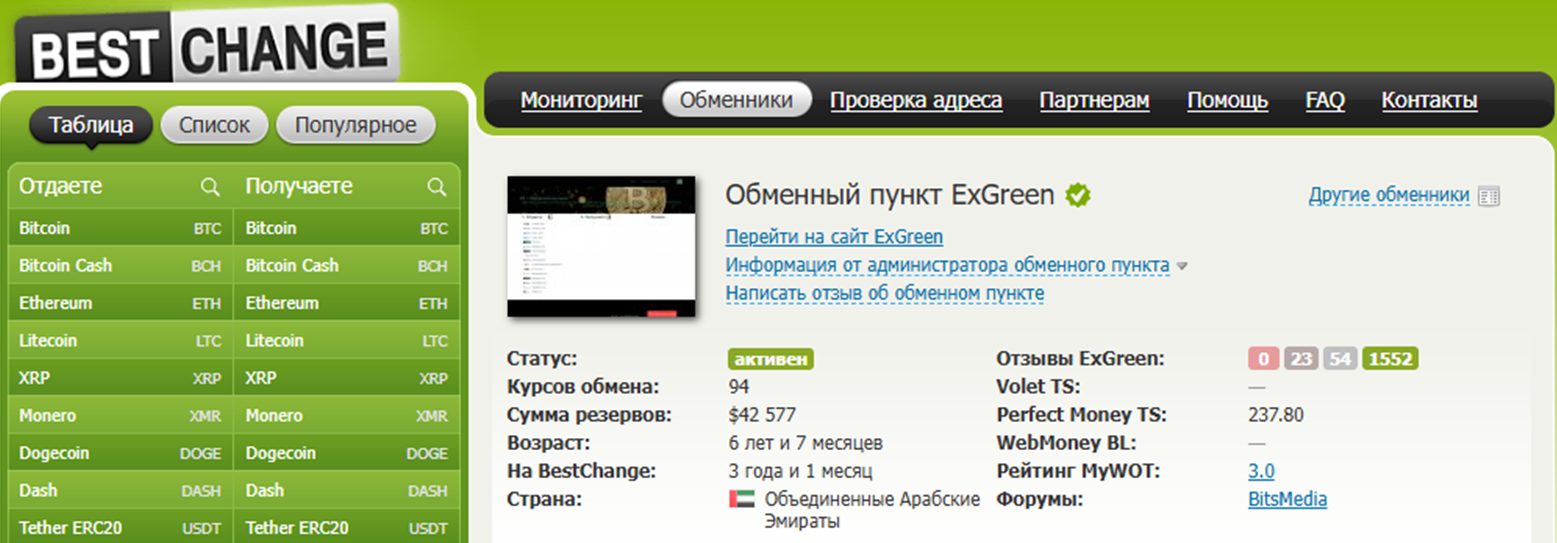Open Информация от администратора обменного пункта
Image resolution: width=1557 pixels, height=543 pixels.
coord(947,265)
